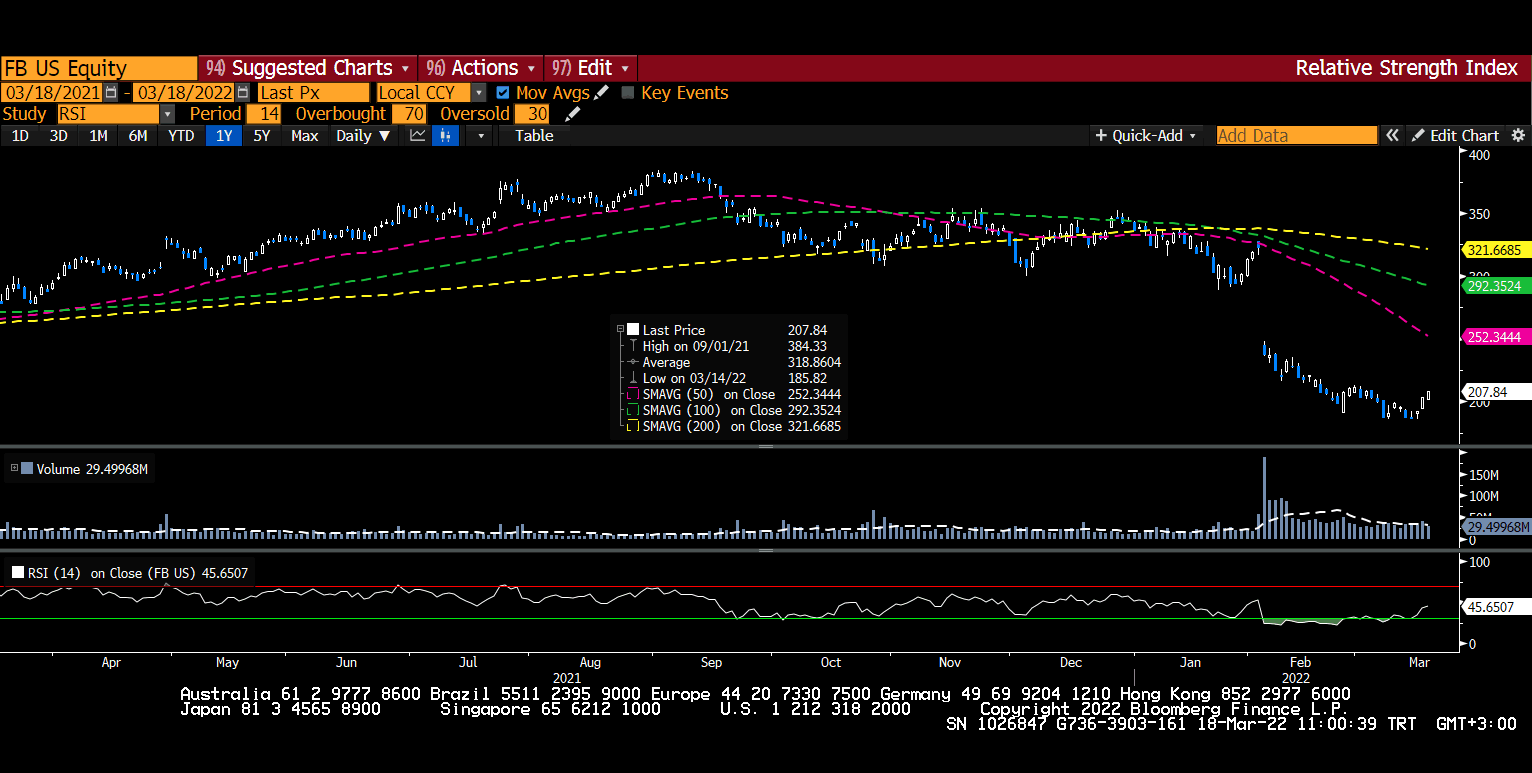Screen dimensions: 1532x773
Task: Switch to Table view
Action: pos(534,136)
